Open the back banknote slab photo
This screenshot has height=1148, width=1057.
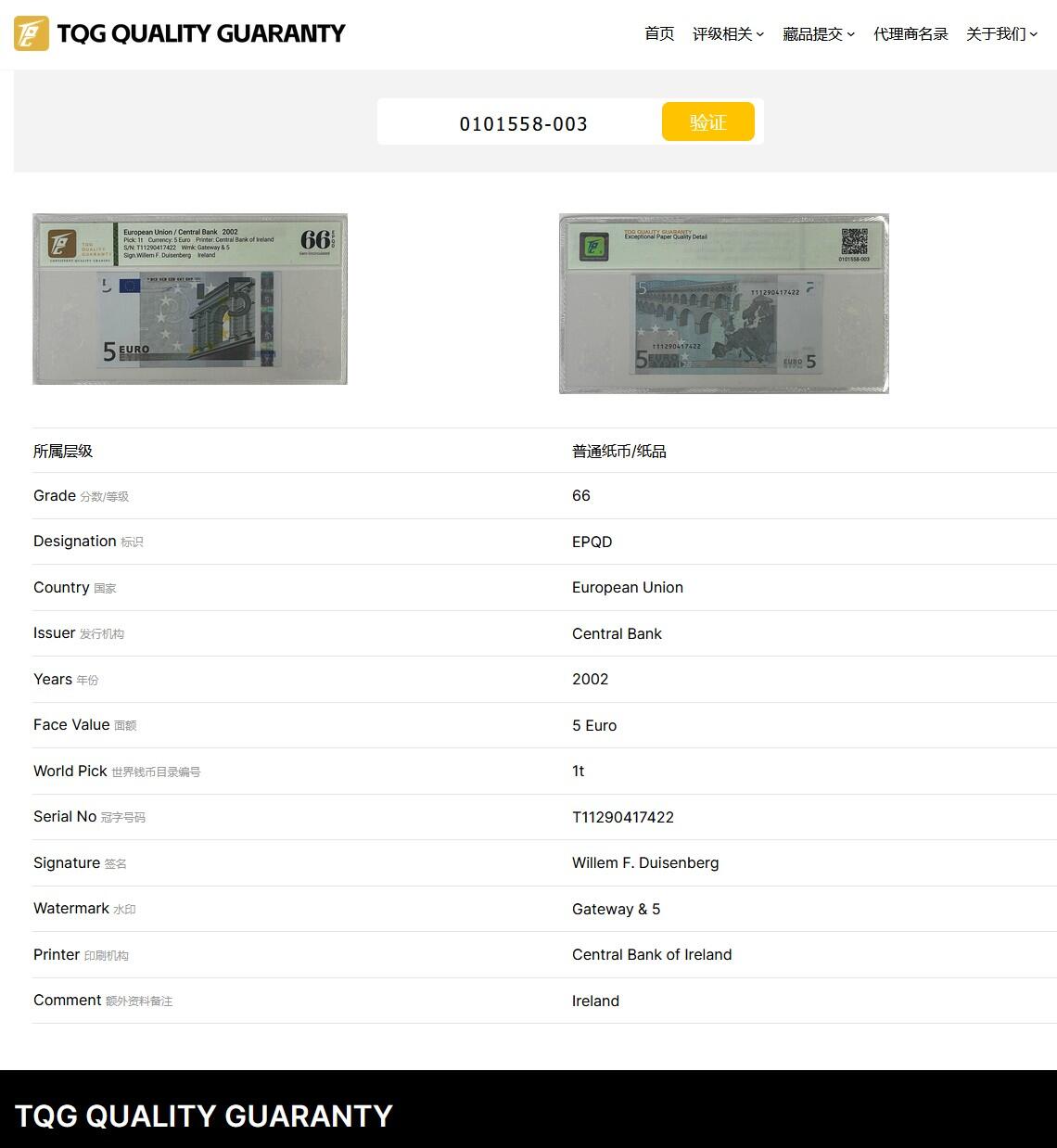pos(724,303)
